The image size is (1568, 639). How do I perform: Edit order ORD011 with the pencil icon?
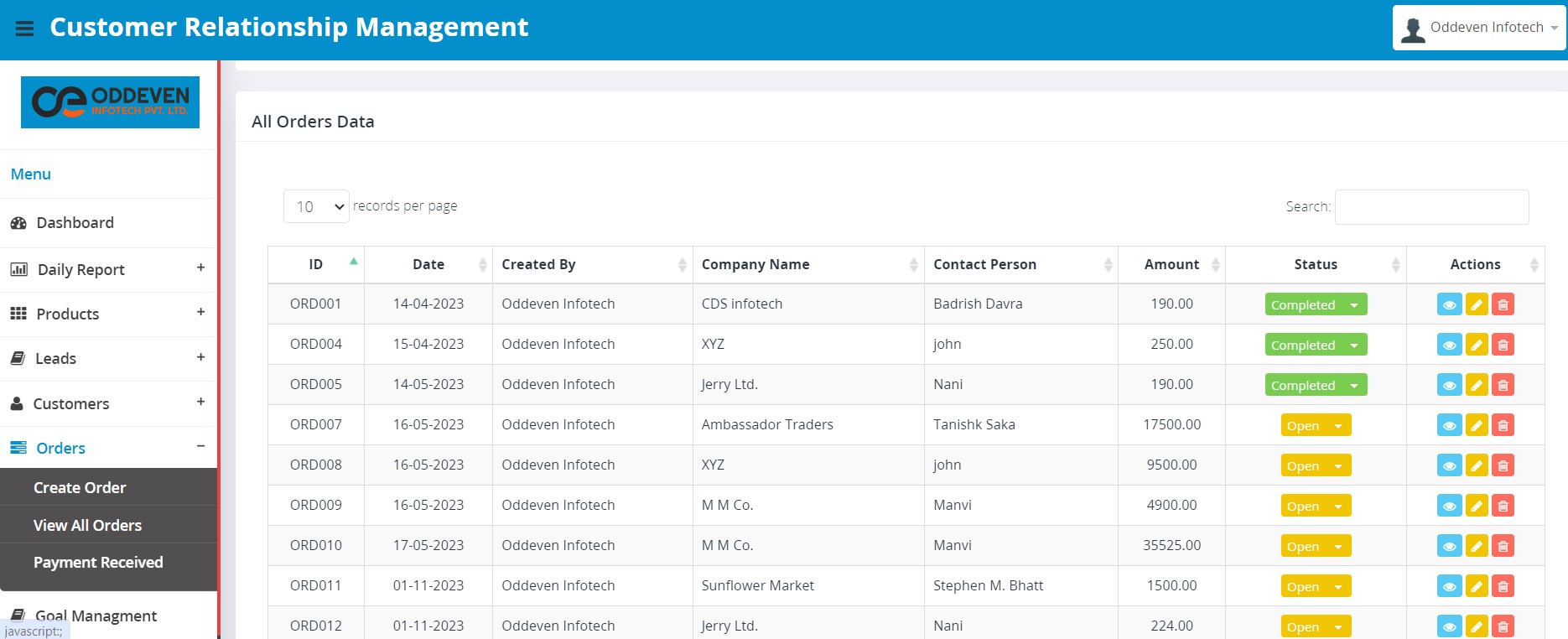tap(1477, 586)
